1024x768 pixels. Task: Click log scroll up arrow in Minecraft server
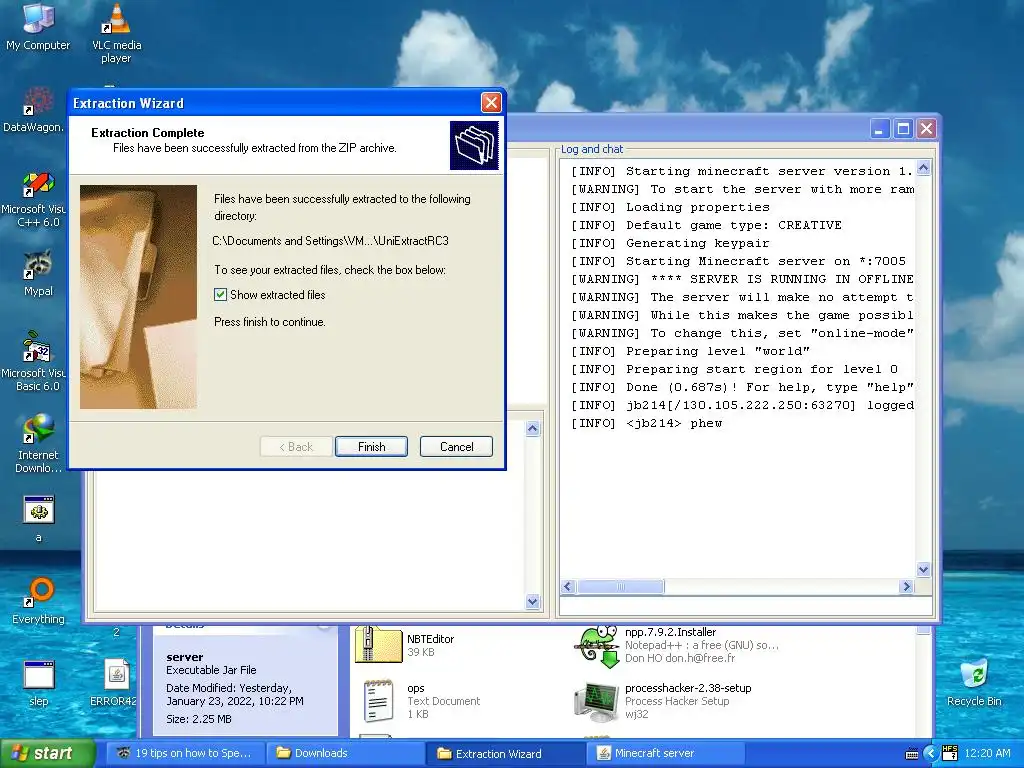coord(923,168)
